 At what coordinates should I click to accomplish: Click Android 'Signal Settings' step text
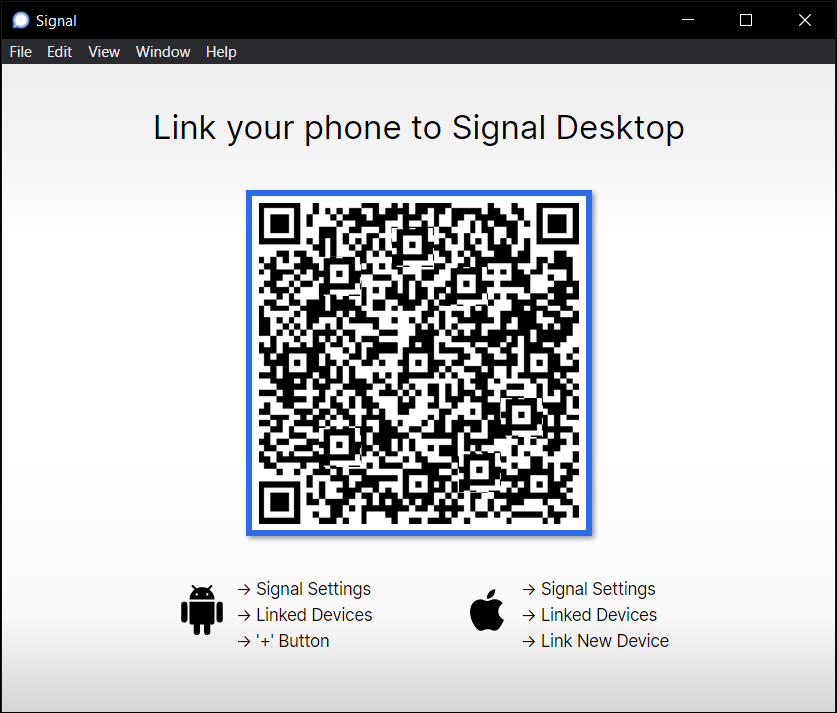pos(313,589)
